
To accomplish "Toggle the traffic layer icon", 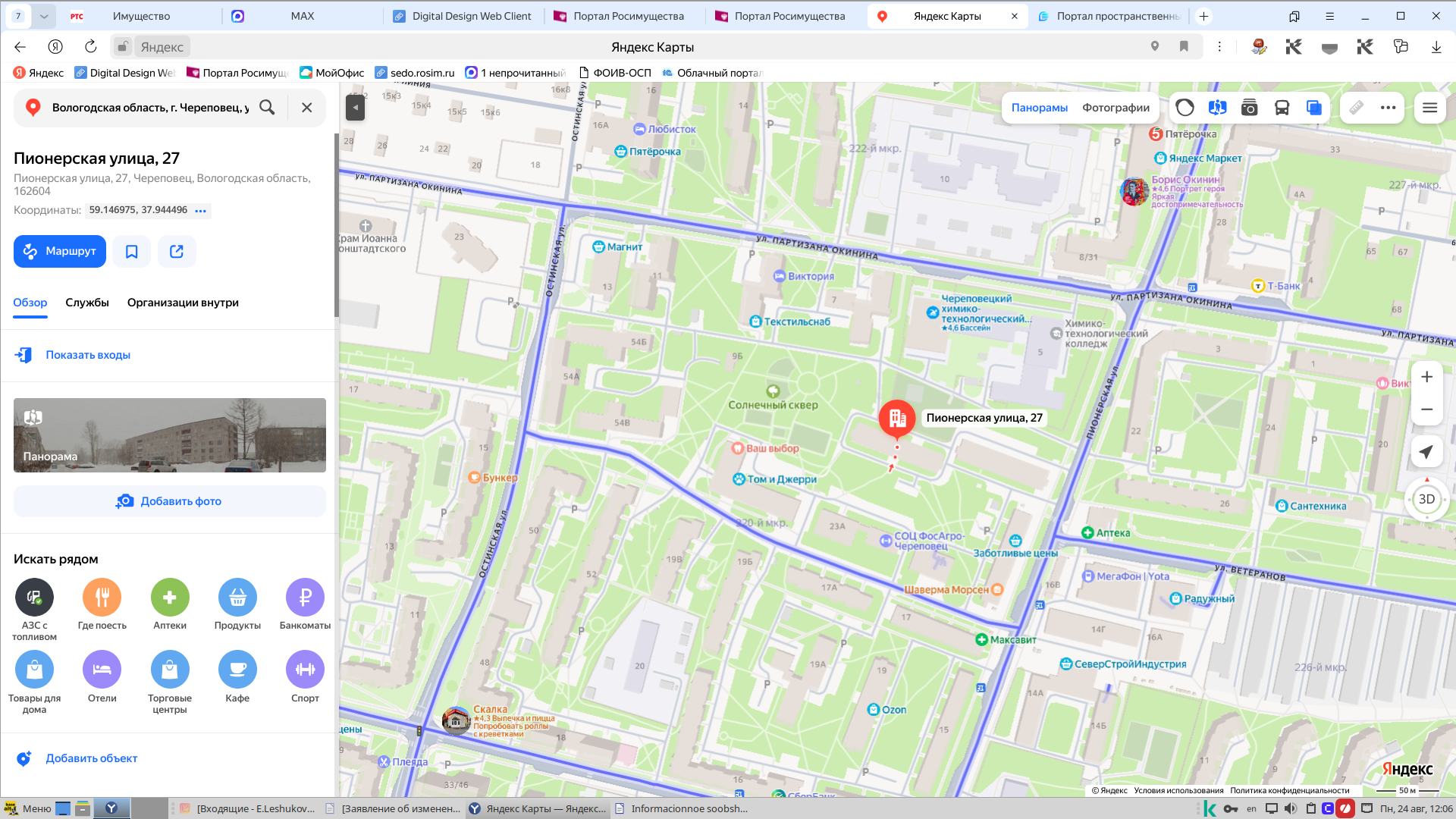I will click(x=1185, y=108).
